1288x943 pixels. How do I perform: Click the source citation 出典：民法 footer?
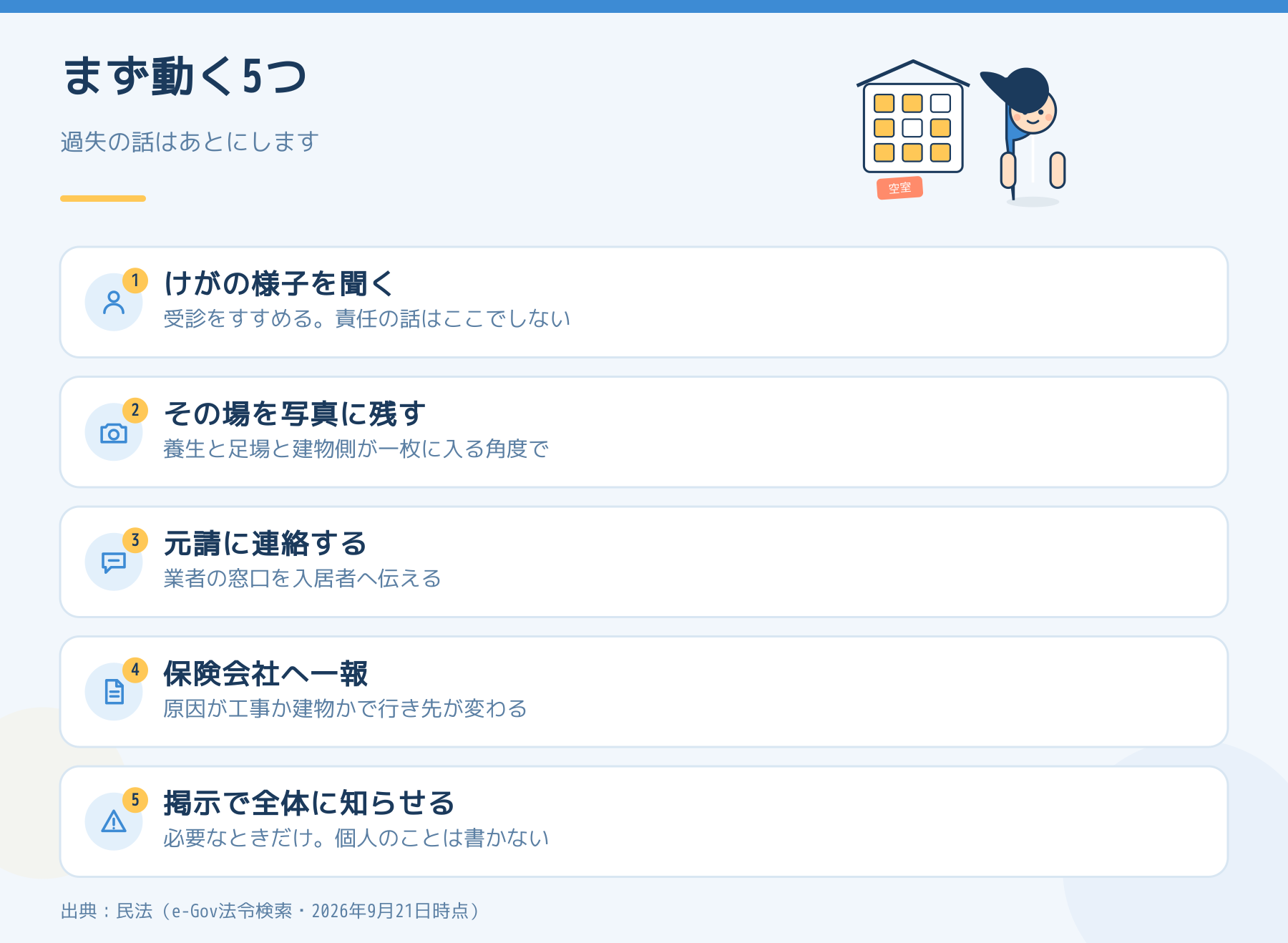271,911
